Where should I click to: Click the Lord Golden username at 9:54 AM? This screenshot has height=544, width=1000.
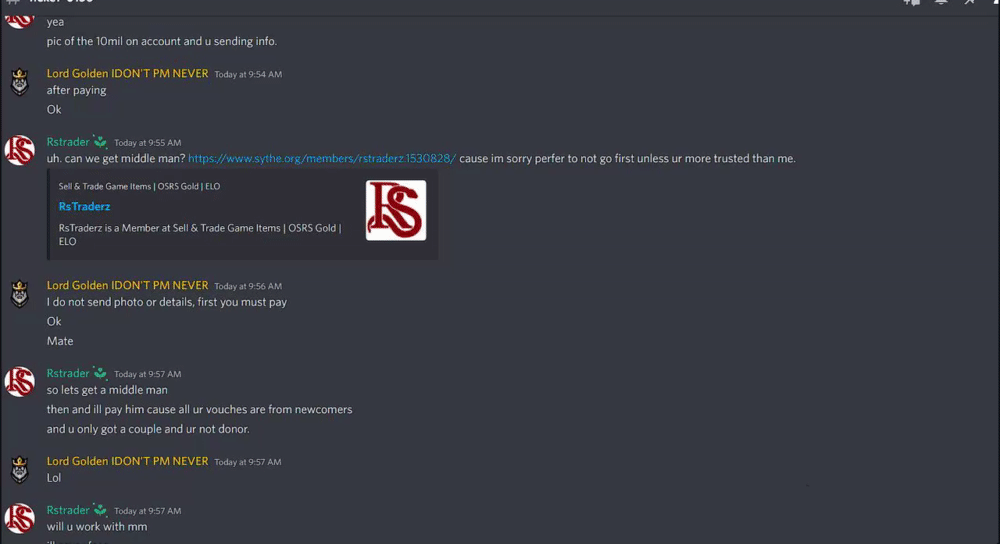[128, 73]
